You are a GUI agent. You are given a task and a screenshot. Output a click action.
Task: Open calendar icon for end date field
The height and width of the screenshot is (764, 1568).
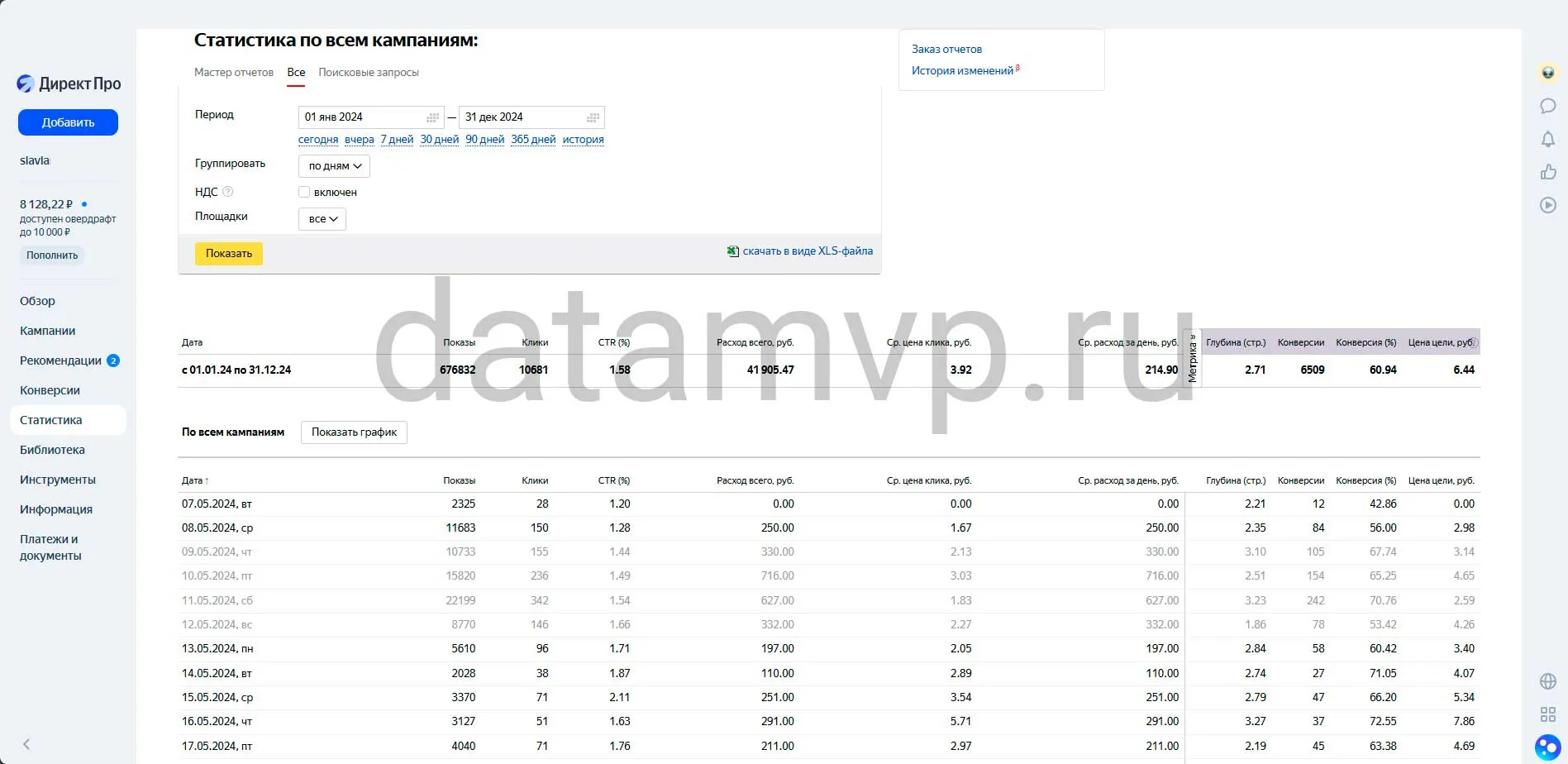[593, 117]
